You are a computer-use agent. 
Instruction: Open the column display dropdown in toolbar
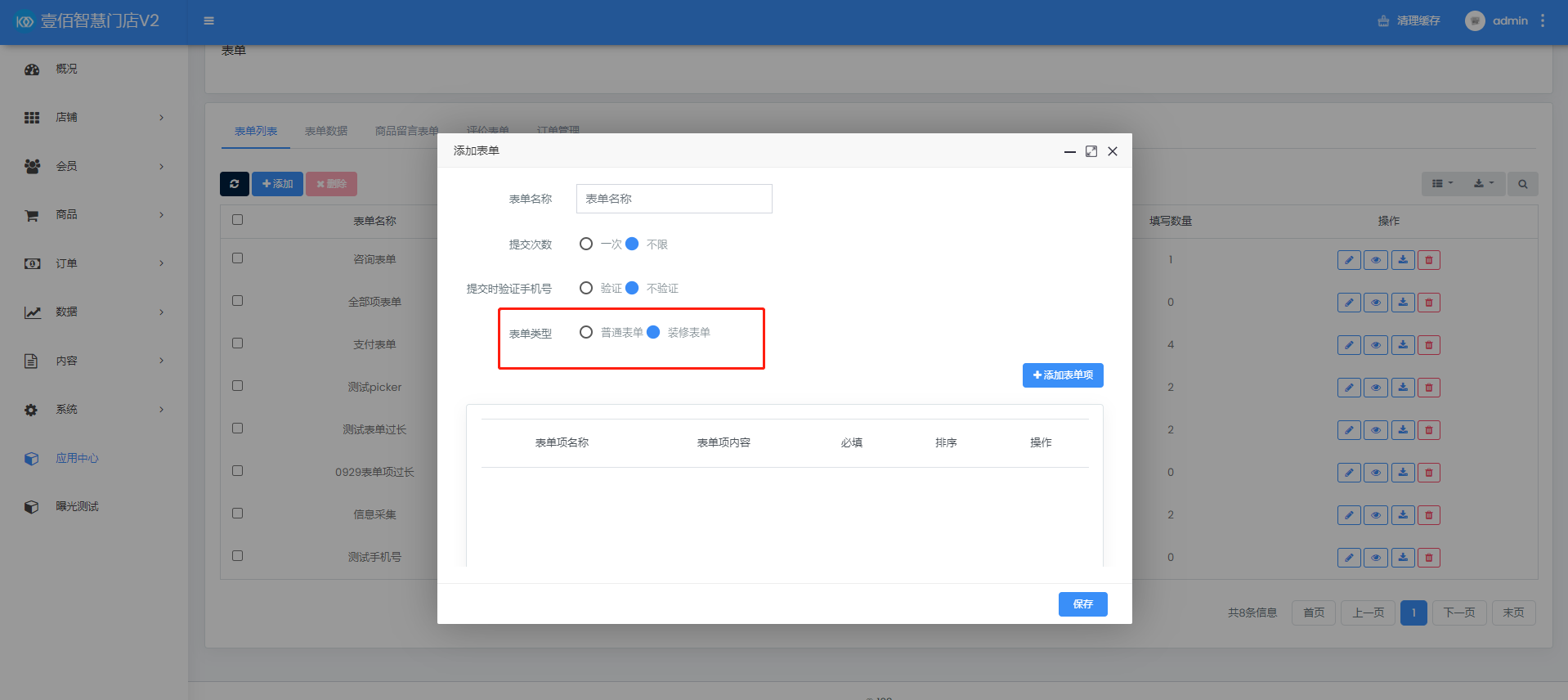[x=1442, y=184]
